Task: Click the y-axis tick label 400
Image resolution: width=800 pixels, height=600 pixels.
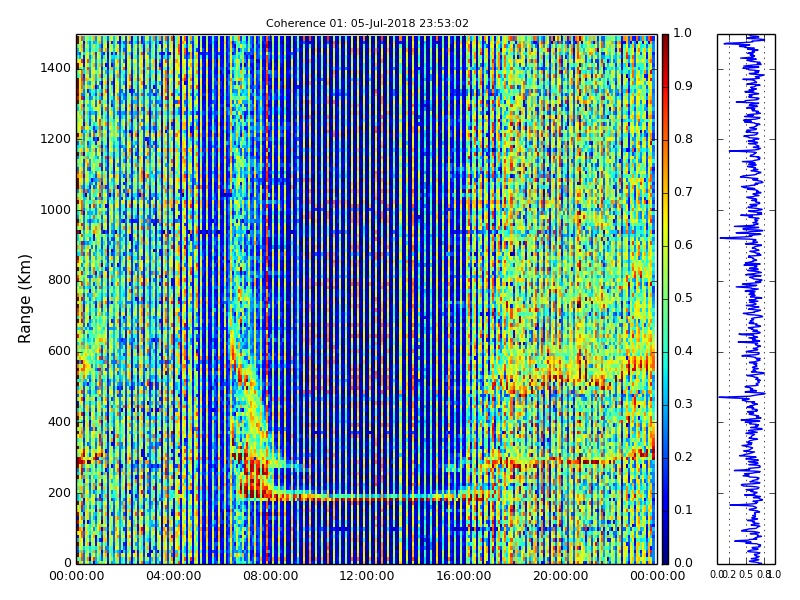Action: [59, 422]
